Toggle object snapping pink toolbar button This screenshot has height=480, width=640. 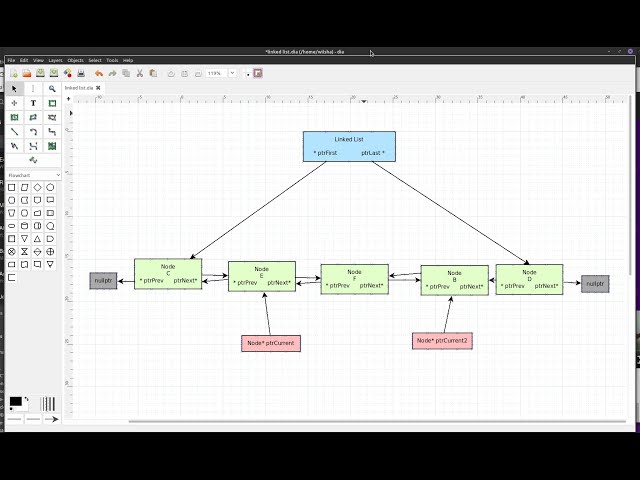coord(258,73)
